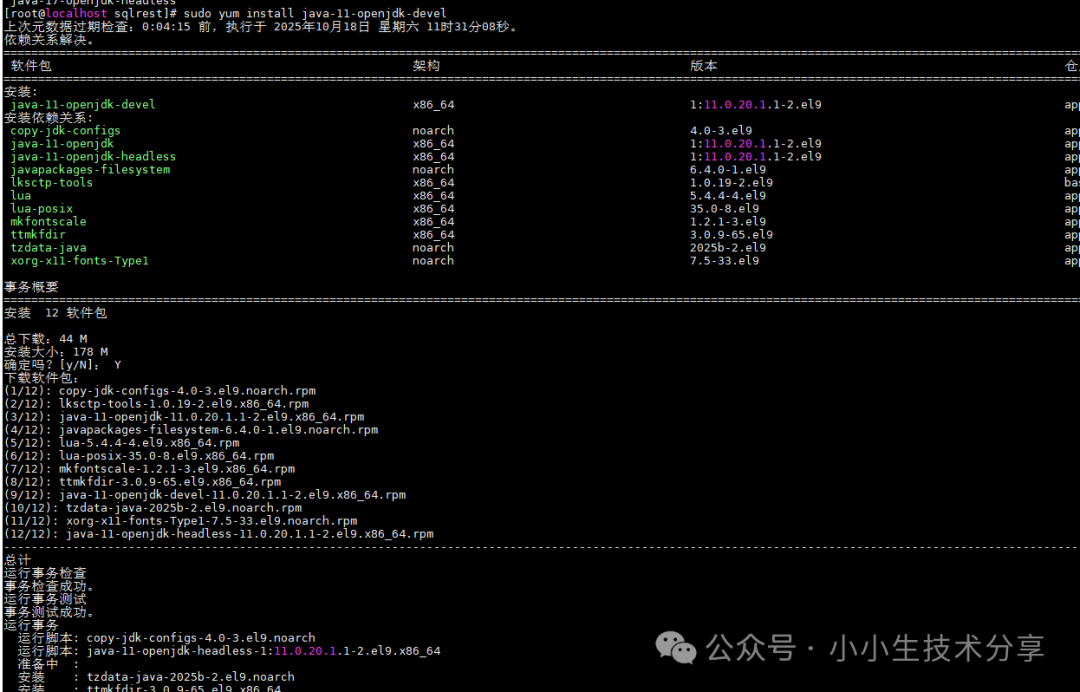Click the '软件包' column header
Image resolution: width=1080 pixels, height=692 pixels.
point(31,65)
